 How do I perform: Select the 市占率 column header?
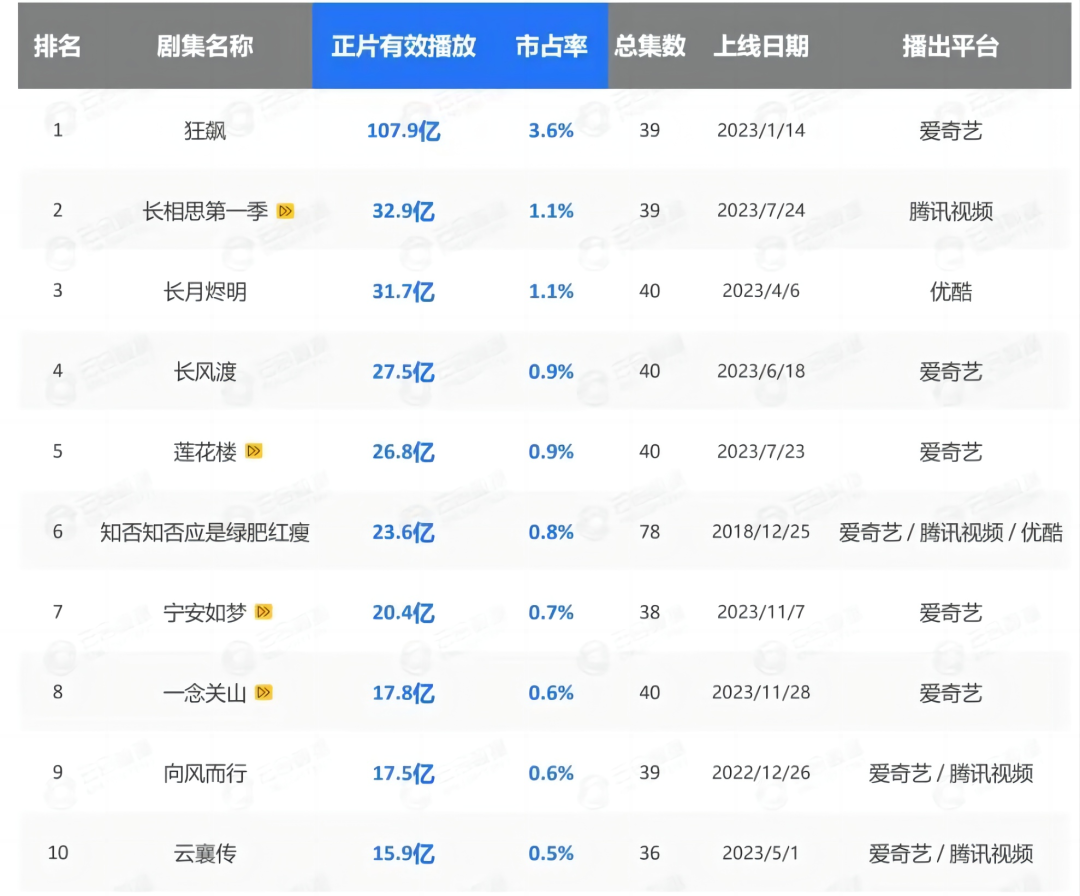pyautogui.click(x=551, y=46)
